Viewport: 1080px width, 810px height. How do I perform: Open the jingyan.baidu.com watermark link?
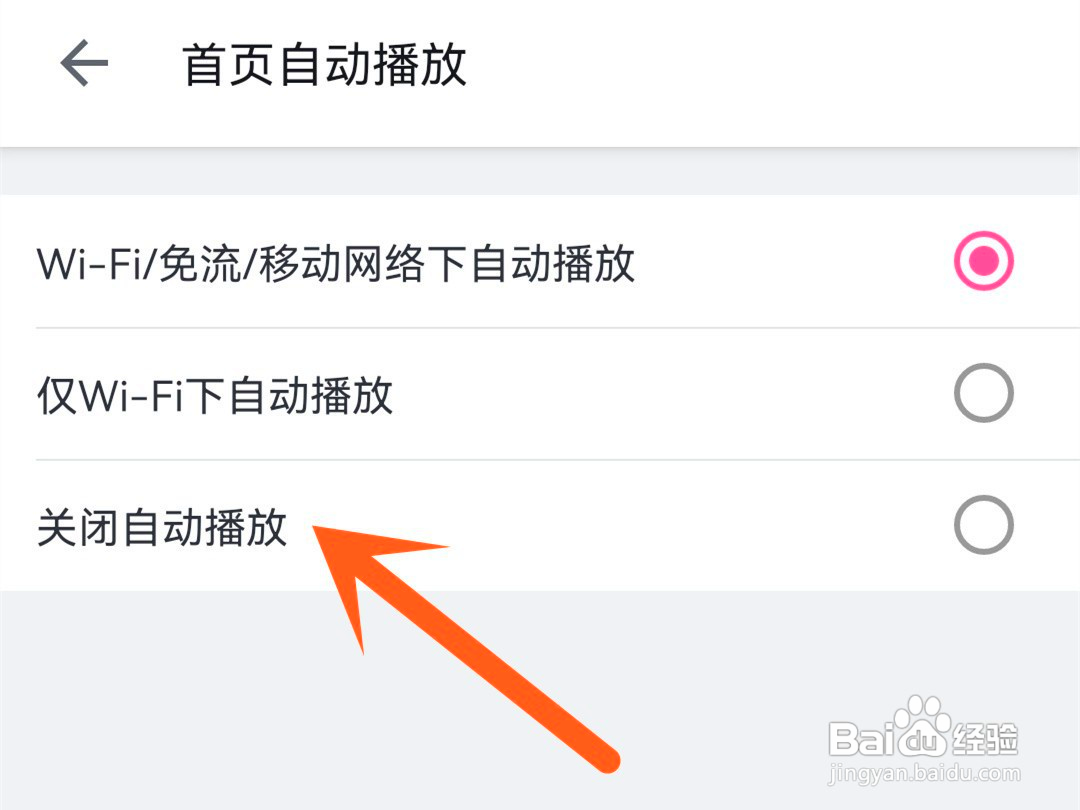click(x=923, y=773)
